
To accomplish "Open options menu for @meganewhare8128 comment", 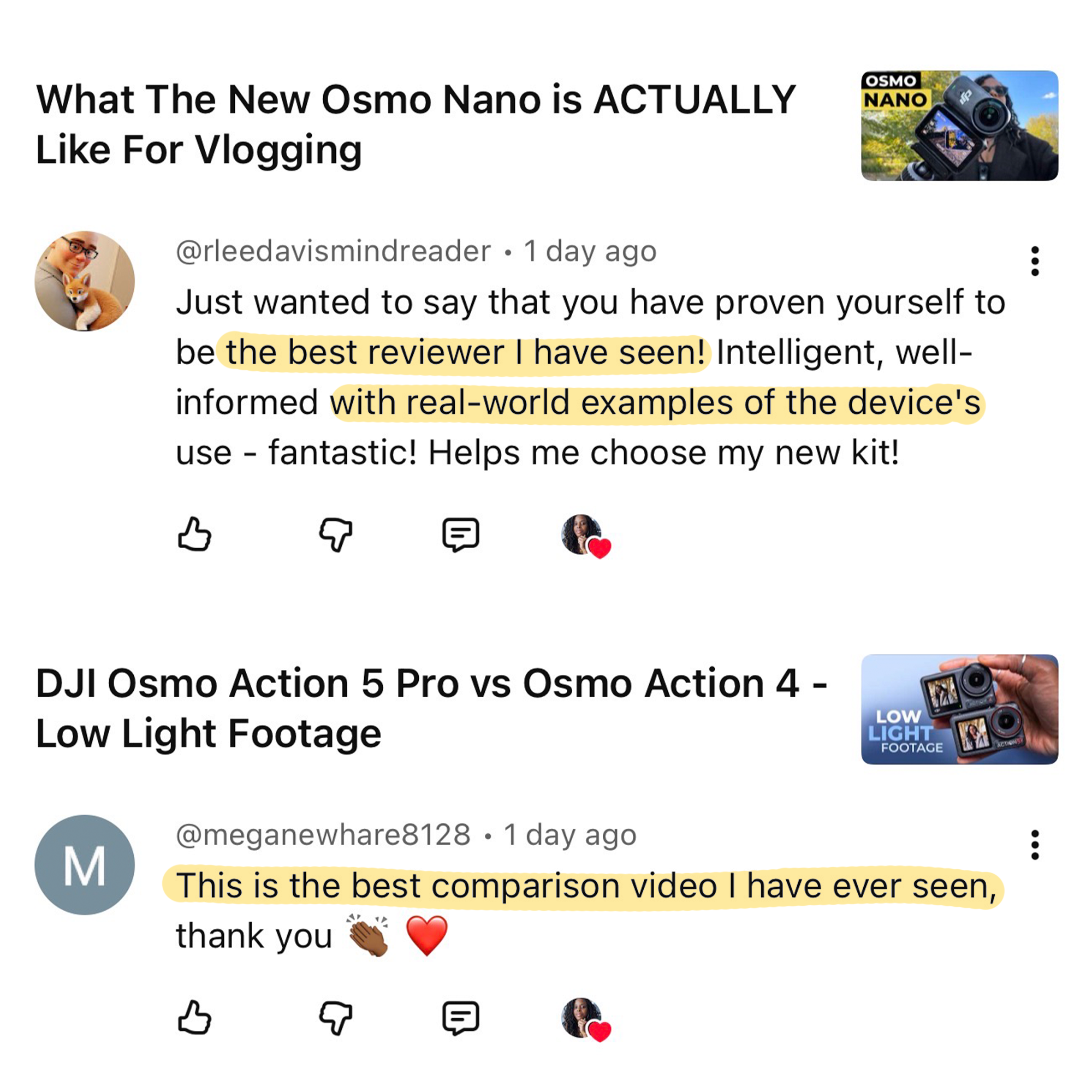I will pos(1035,845).
